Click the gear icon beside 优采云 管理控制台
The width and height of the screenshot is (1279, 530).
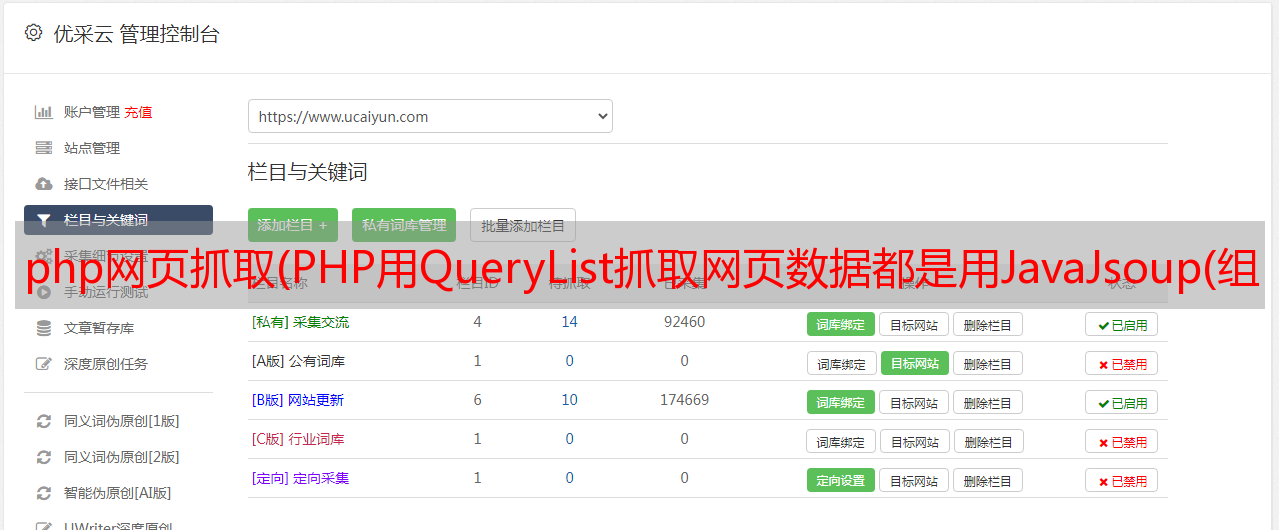click(x=33, y=33)
